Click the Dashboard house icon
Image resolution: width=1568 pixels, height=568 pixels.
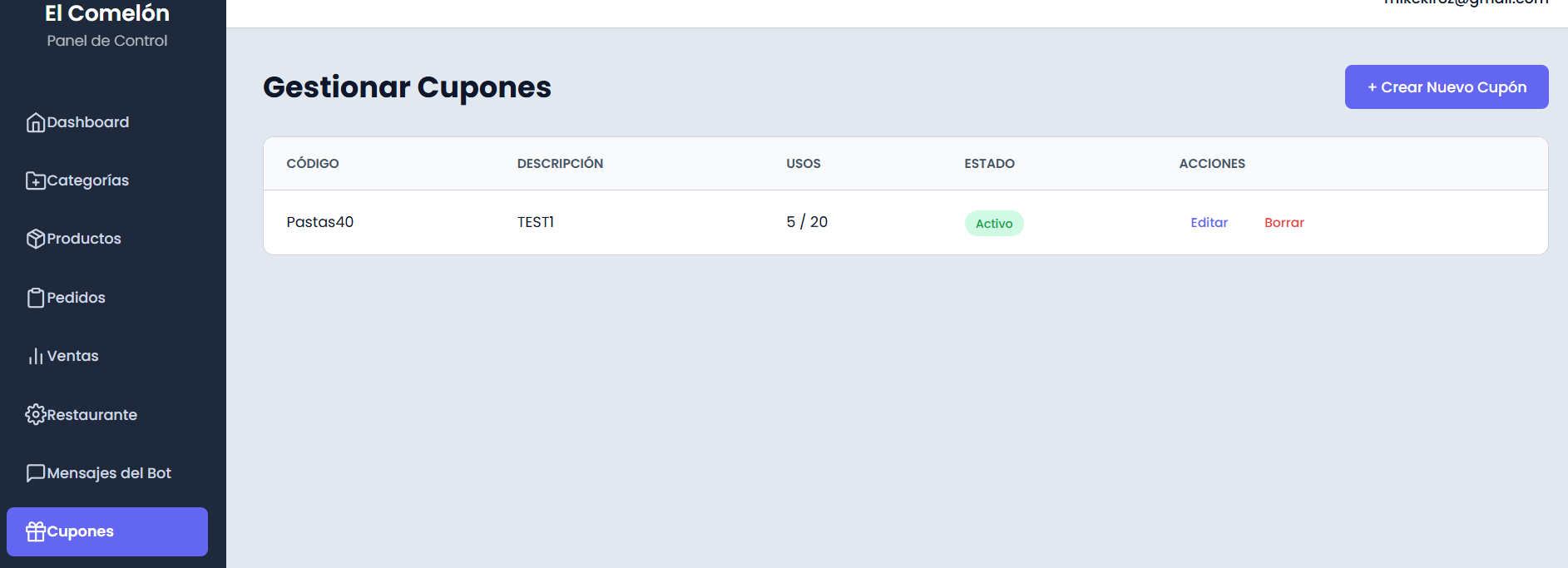pyautogui.click(x=35, y=123)
